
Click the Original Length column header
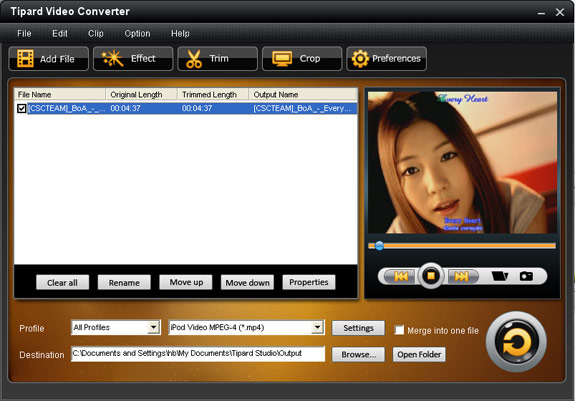[142, 95]
